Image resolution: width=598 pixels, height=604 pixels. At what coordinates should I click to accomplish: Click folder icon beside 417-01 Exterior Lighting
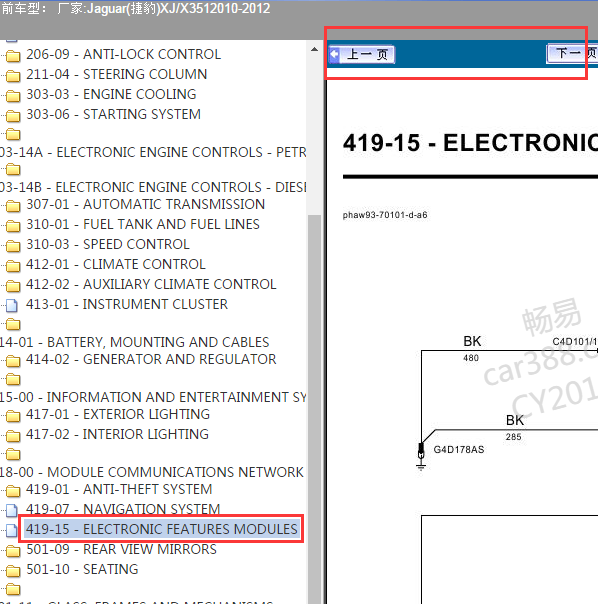pyautogui.click(x=13, y=417)
